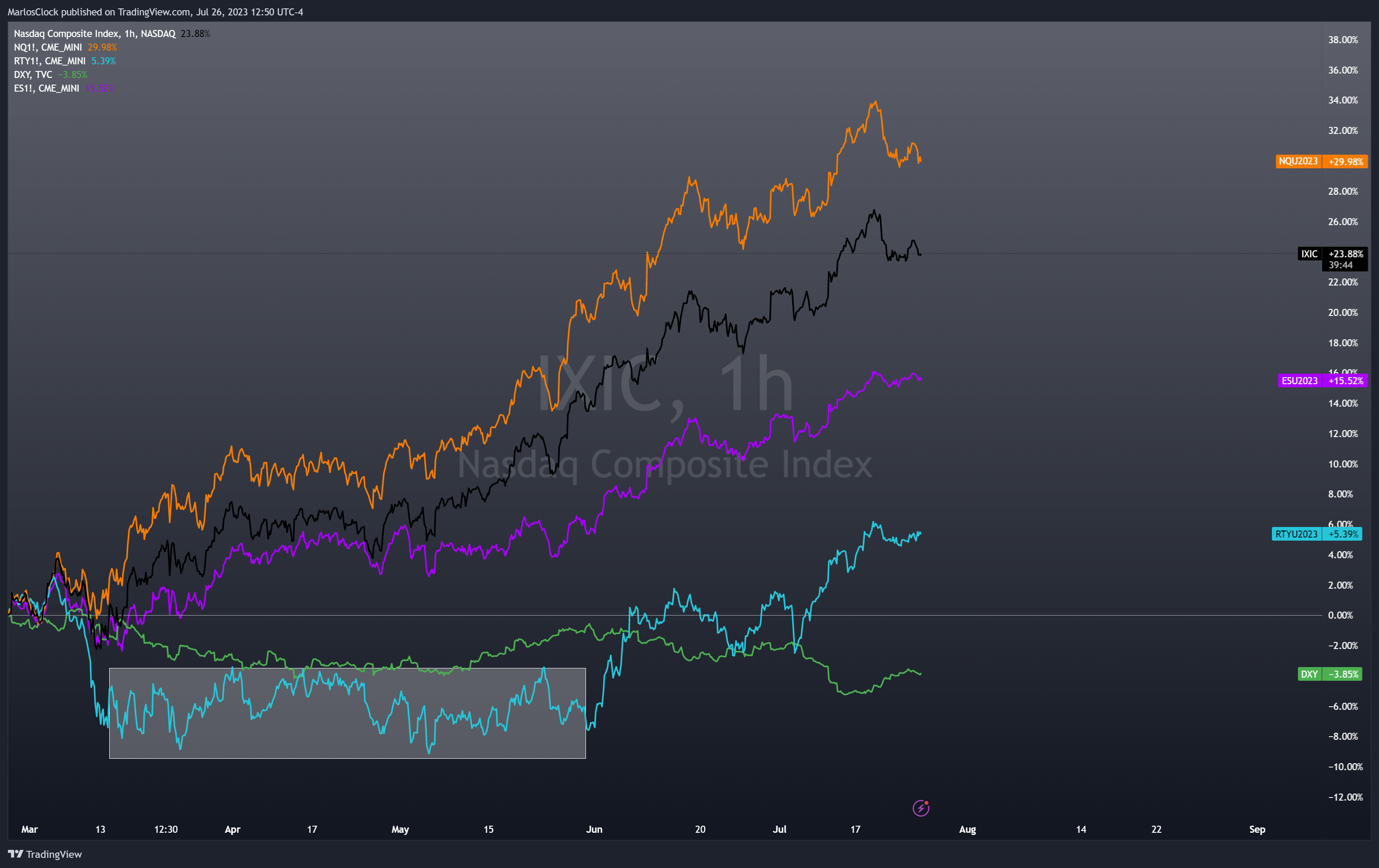Click the +15.52% value tag
Viewport: 1379px width, 868px height.
click(1345, 381)
